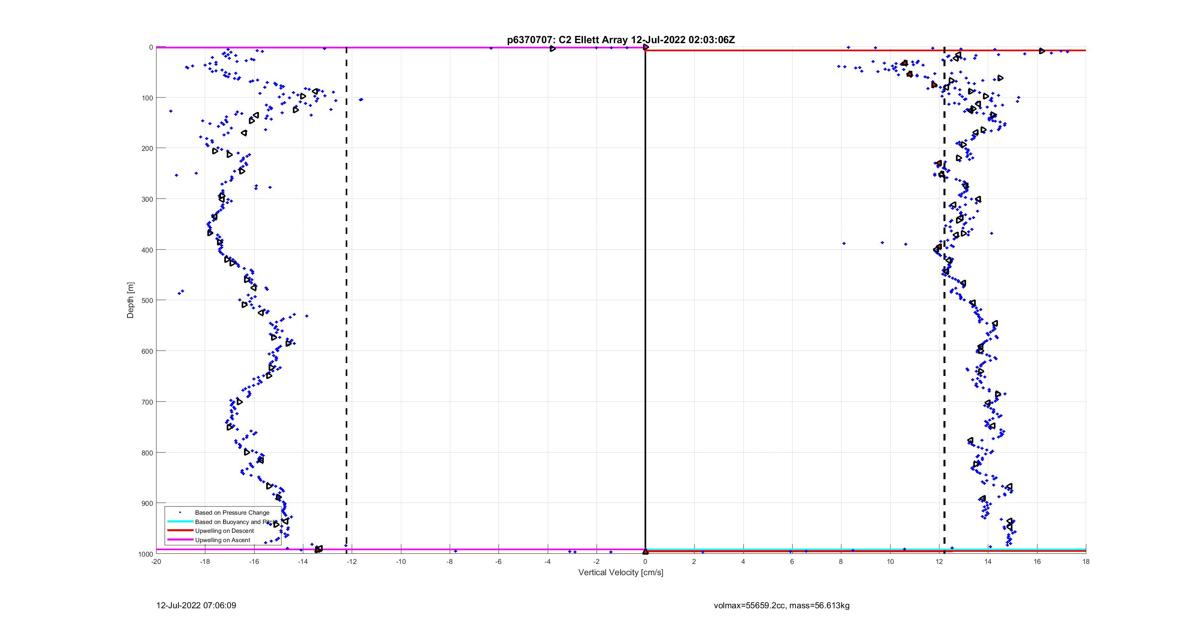Viewport: 1200px width, 622px height.
Task: Click depth axis tick label '300'
Action: coord(146,199)
